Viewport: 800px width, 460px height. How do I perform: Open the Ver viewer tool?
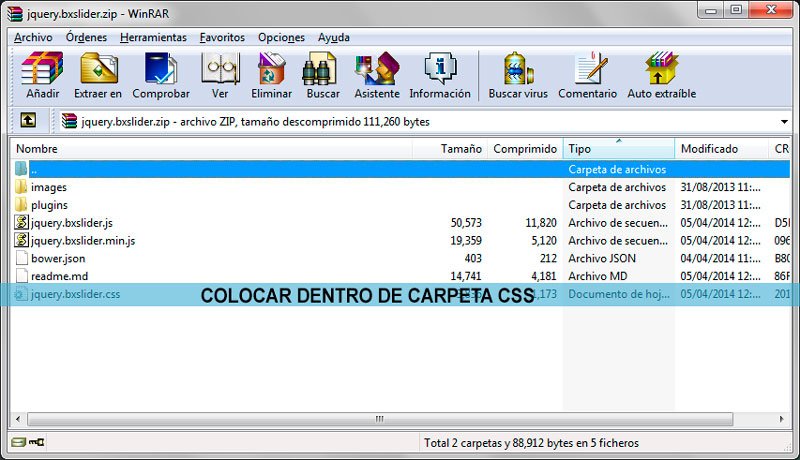(220, 75)
